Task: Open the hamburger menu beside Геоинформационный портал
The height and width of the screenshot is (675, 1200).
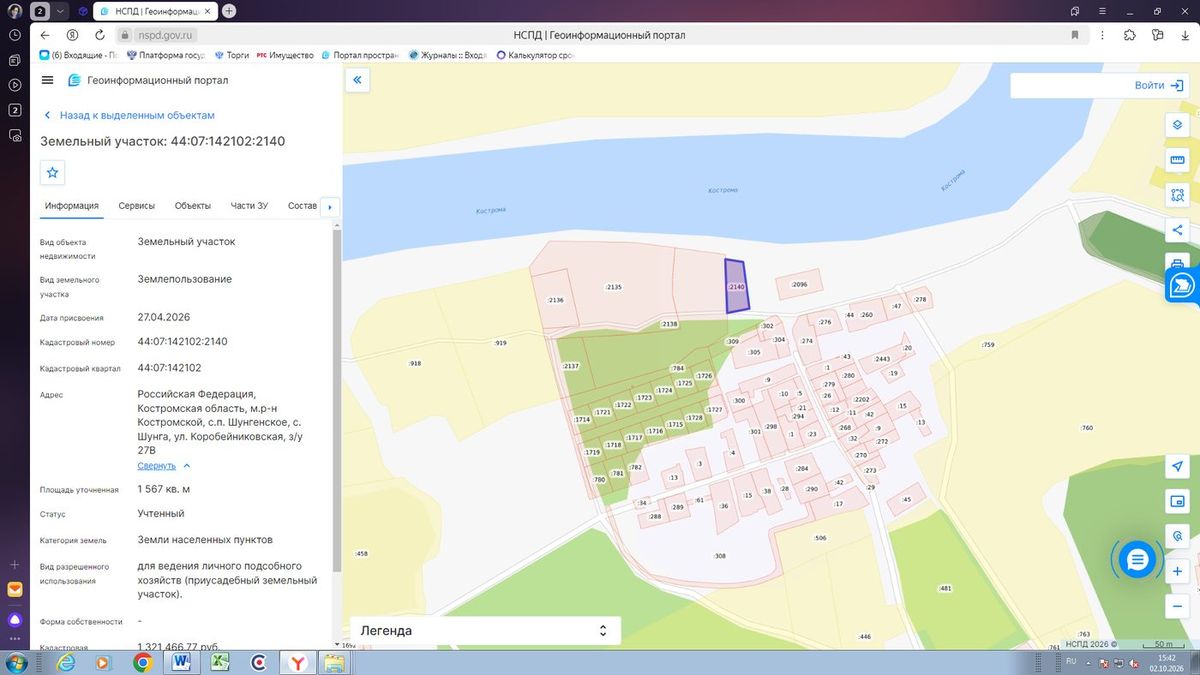Action: pyautogui.click(x=47, y=80)
